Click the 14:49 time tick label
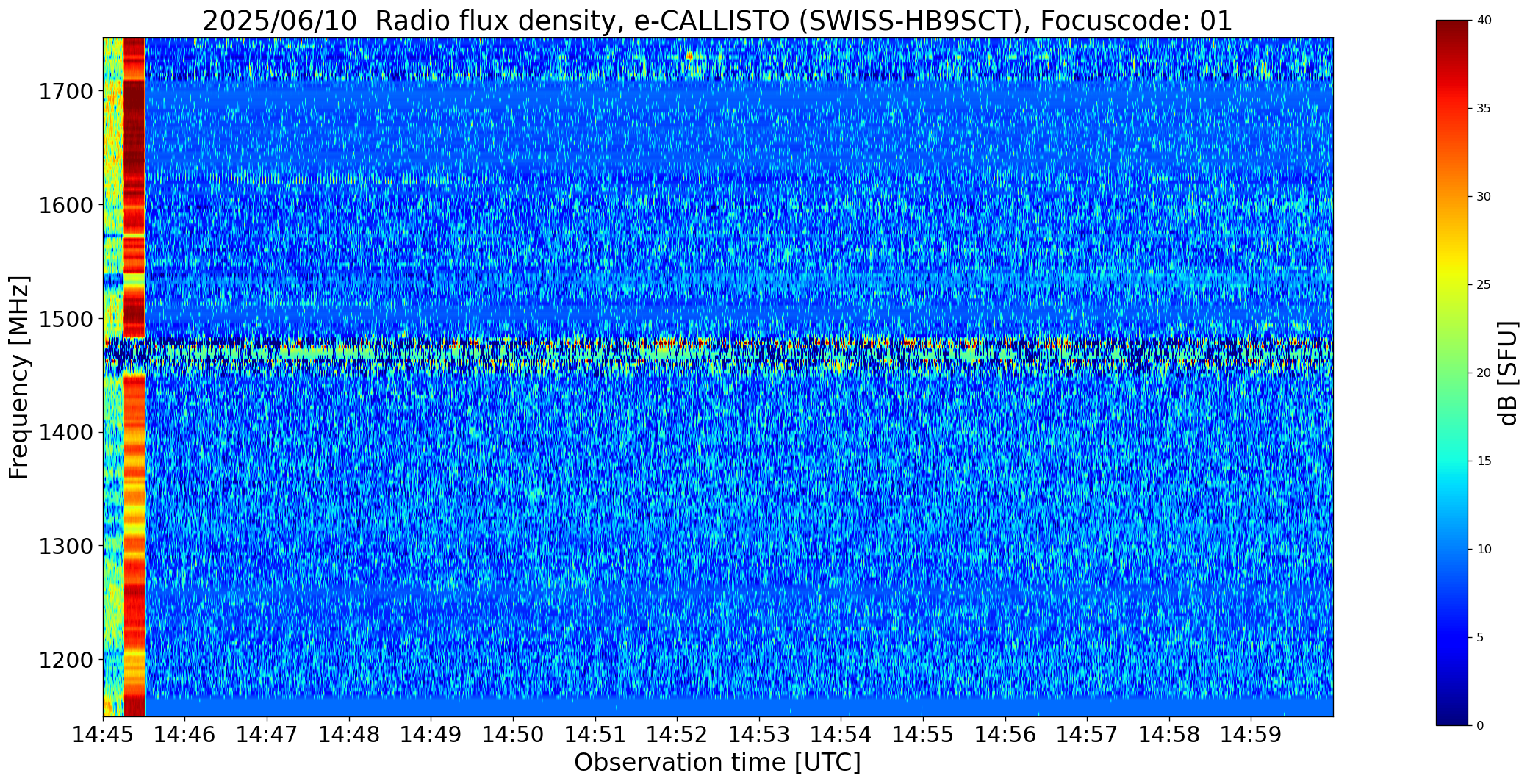Viewport: 1530px width, 784px height. pyautogui.click(x=431, y=734)
